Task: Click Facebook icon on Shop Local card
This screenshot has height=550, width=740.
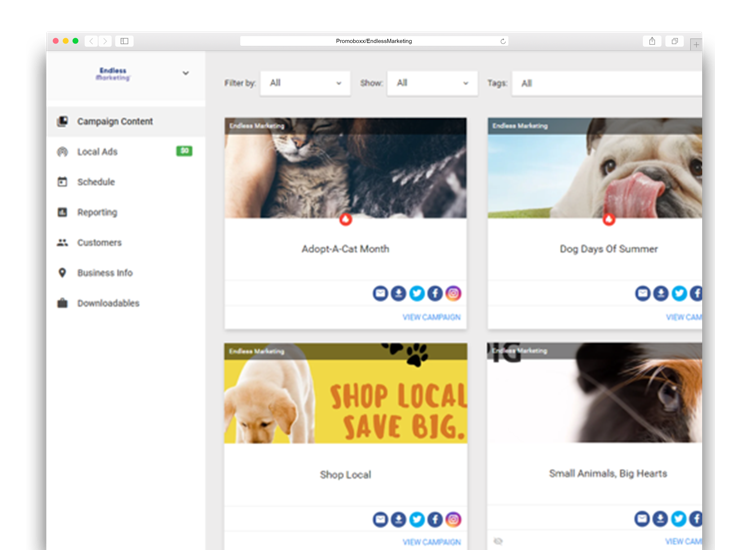Action: 435,519
